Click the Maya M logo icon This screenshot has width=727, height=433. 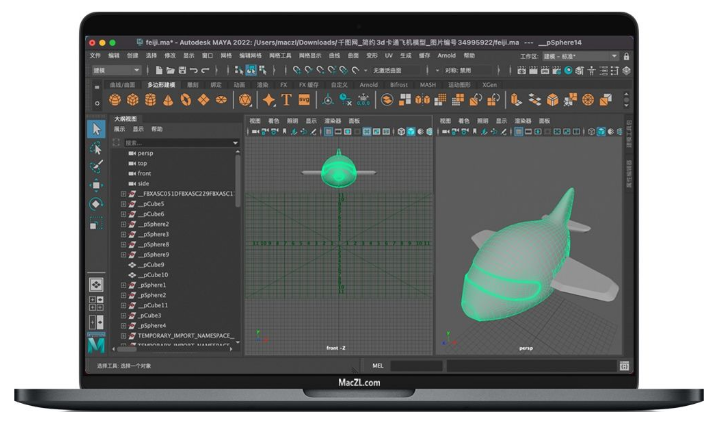point(96,344)
